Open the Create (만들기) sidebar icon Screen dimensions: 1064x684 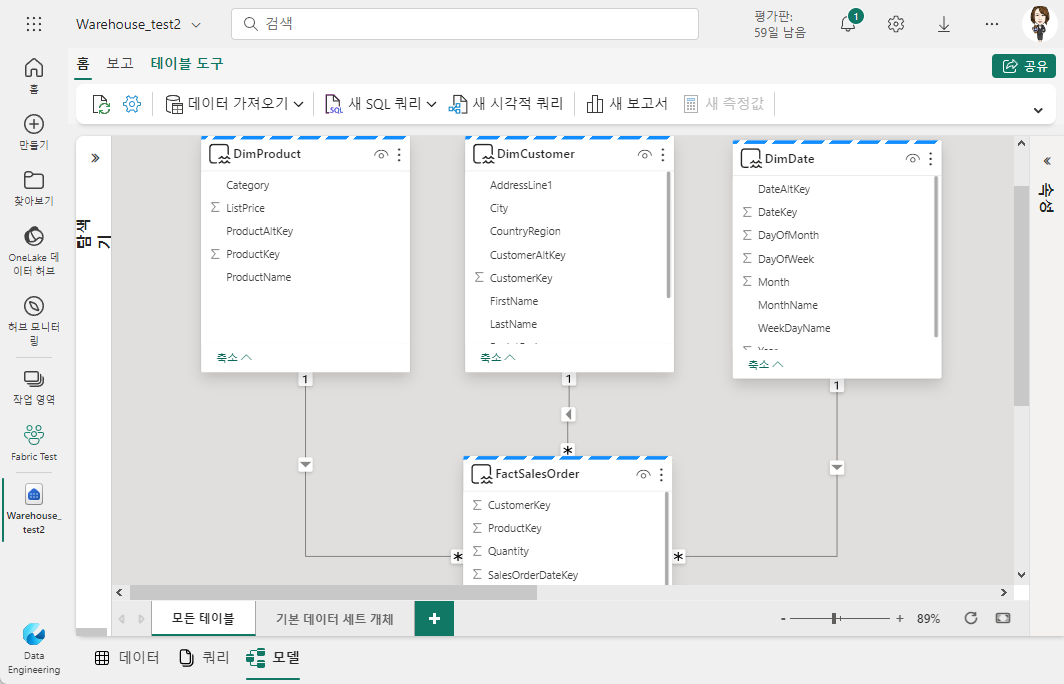(34, 132)
